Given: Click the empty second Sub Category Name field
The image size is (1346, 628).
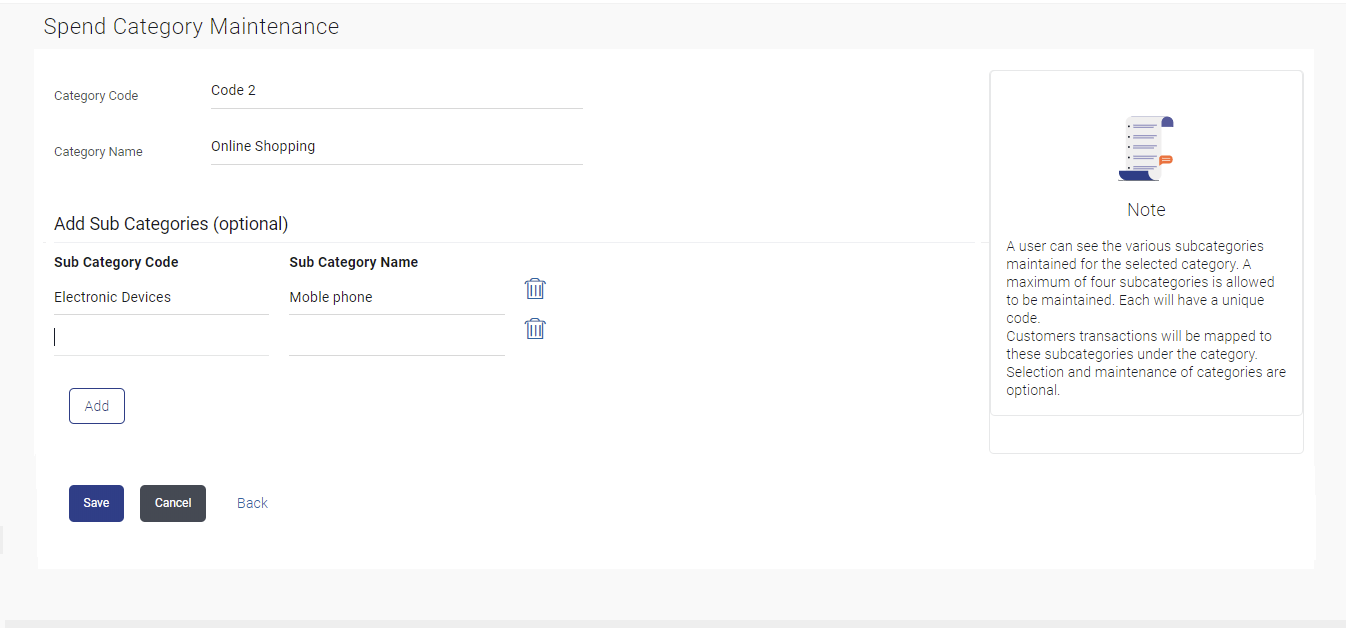Looking at the screenshot, I should coord(396,338).
